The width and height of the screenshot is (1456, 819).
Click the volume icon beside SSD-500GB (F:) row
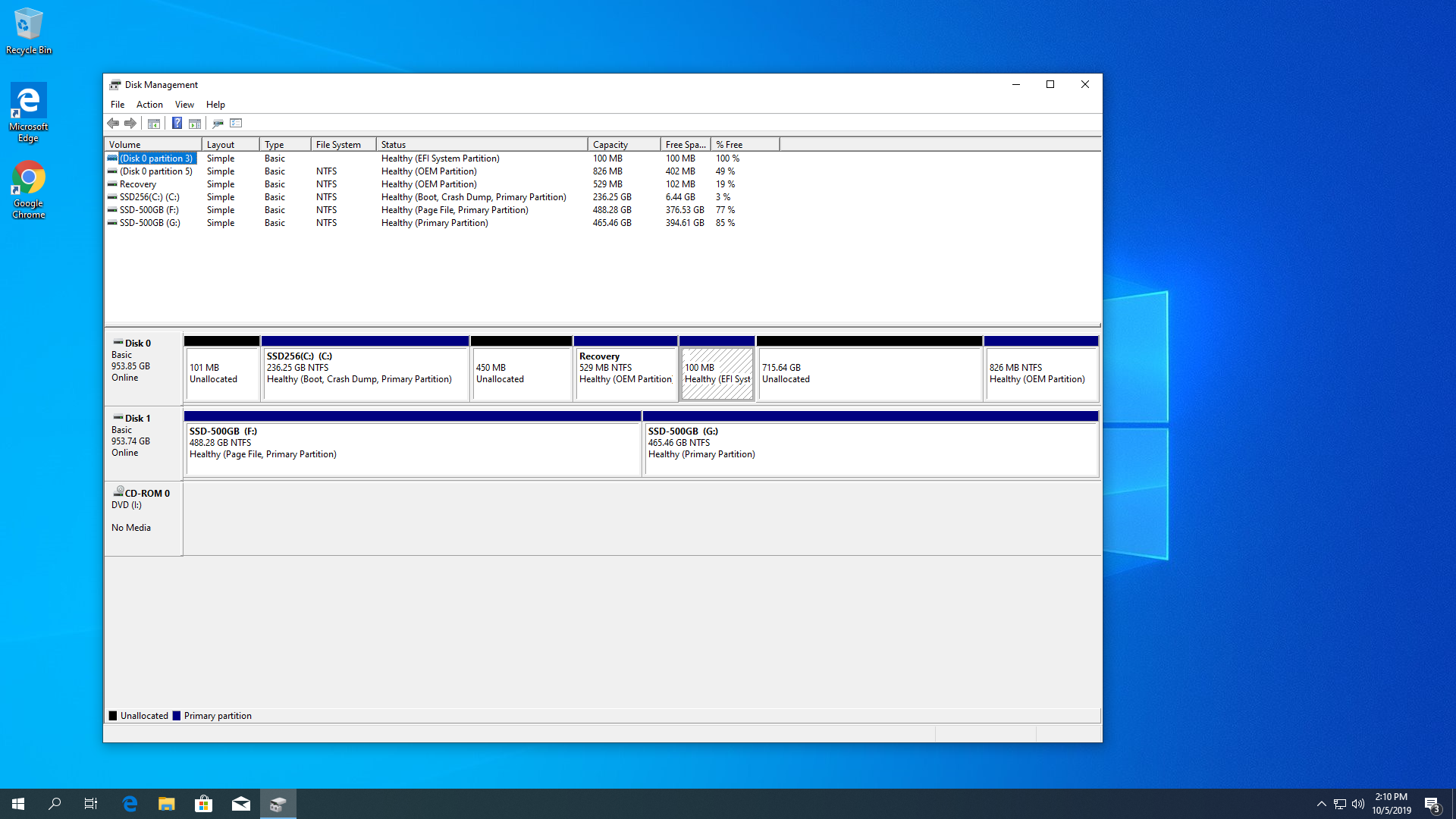point(112,210)
